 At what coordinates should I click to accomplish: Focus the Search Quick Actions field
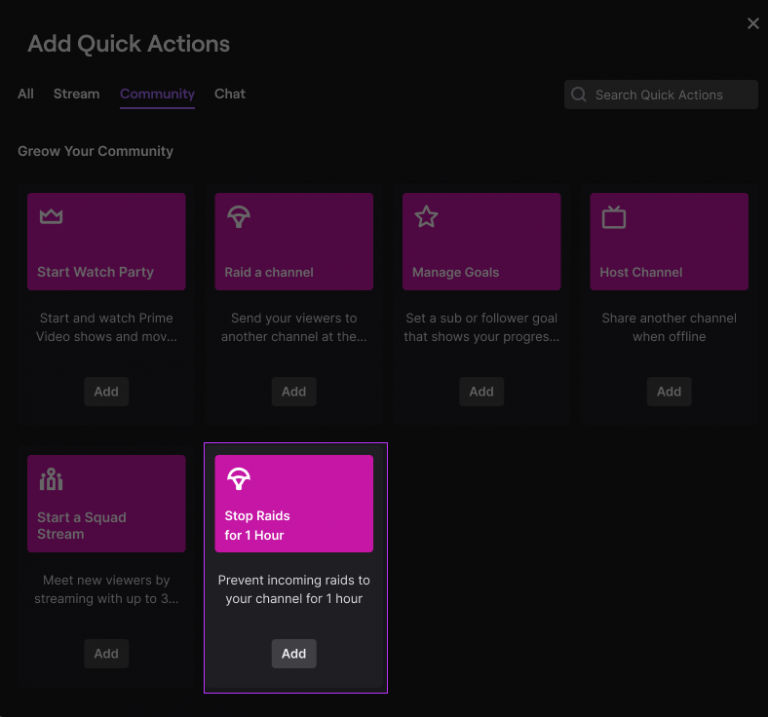click(x=670, y=95)
